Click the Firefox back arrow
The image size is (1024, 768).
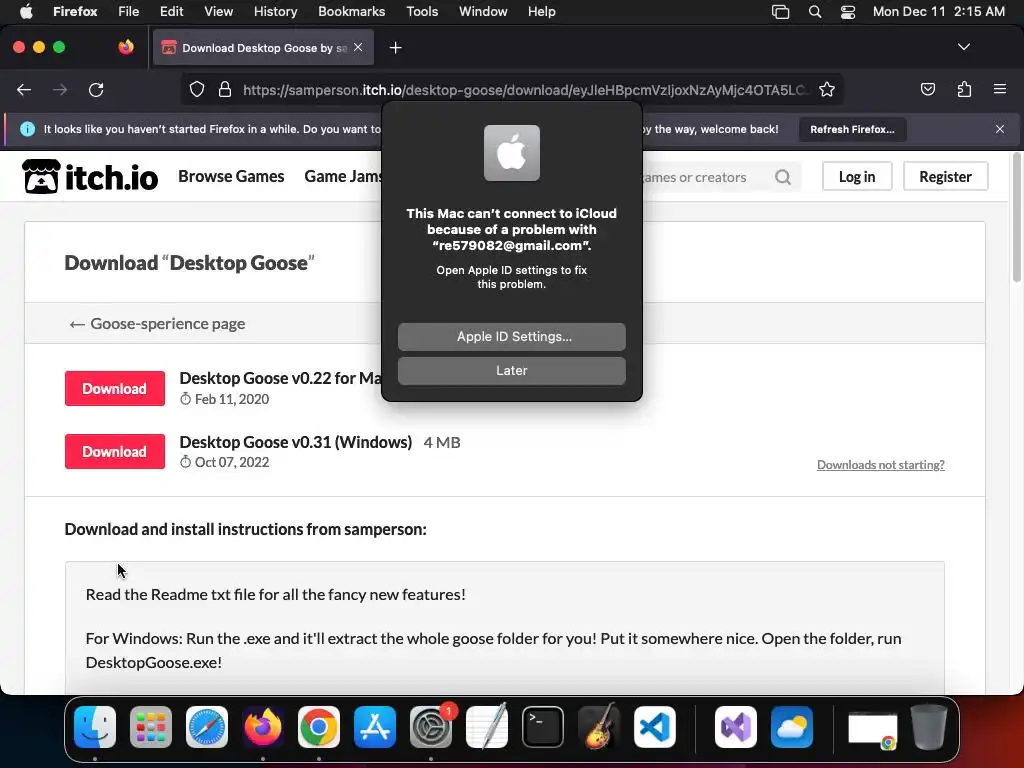point(24,89)
